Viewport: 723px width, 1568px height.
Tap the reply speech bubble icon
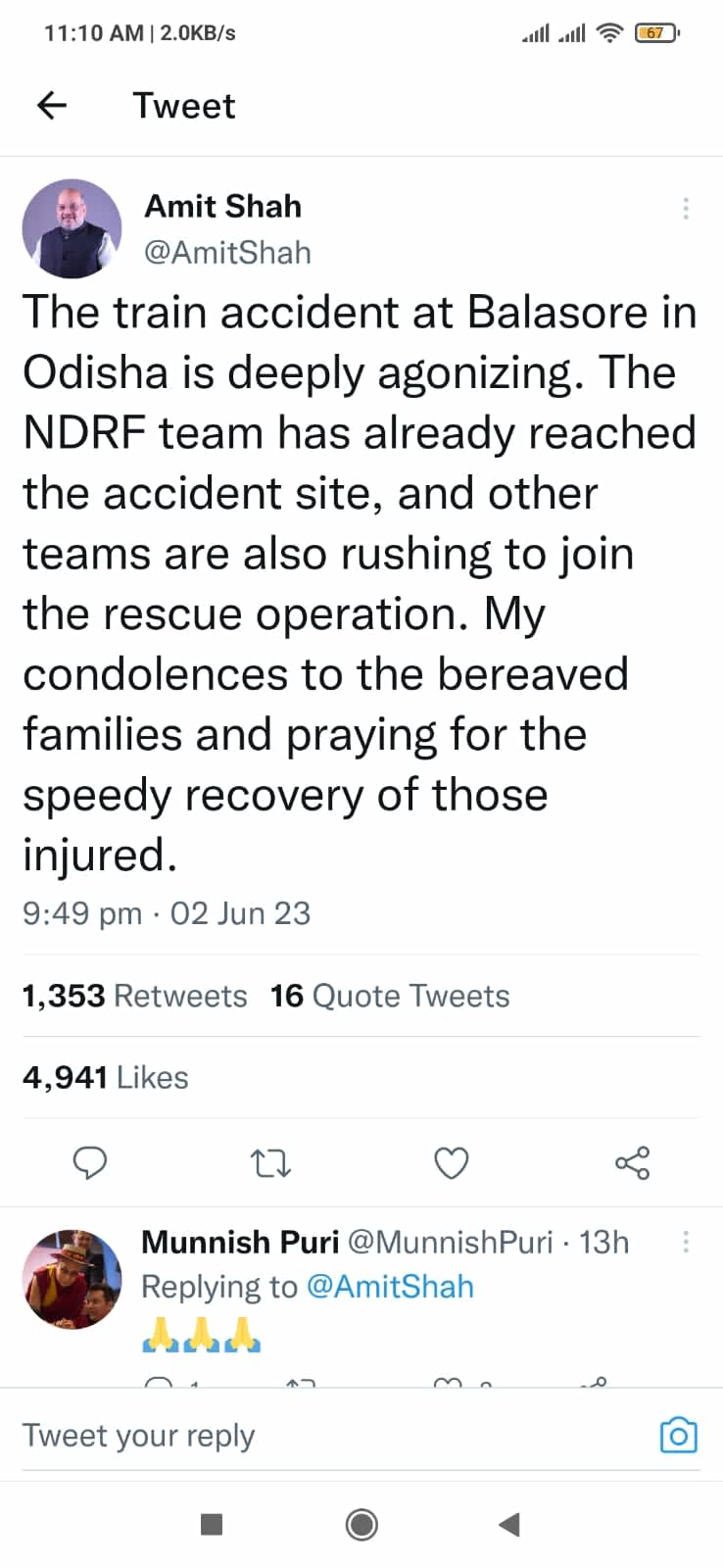[x=91, y=1163]
